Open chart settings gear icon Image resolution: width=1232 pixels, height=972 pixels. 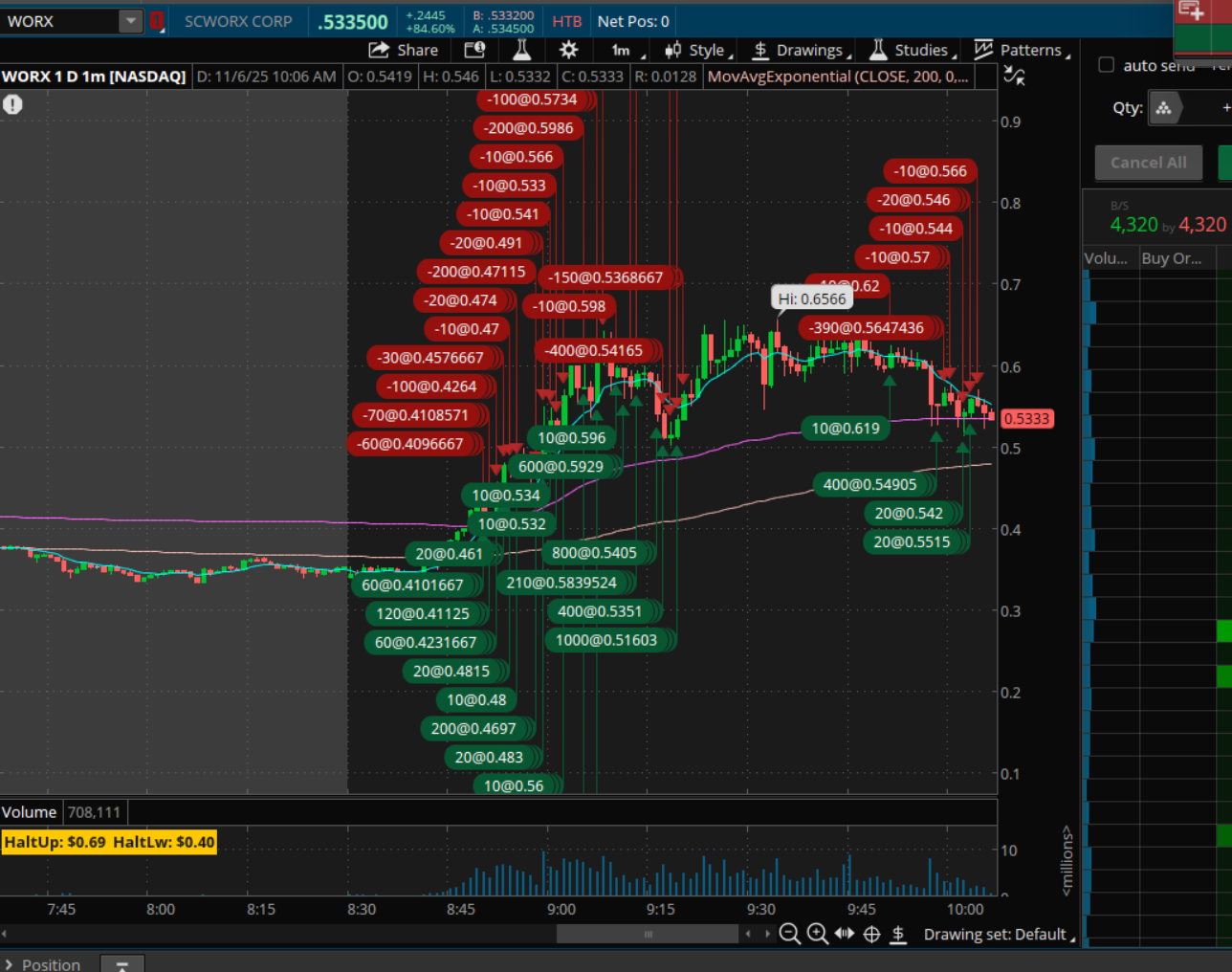click(568, 50)
